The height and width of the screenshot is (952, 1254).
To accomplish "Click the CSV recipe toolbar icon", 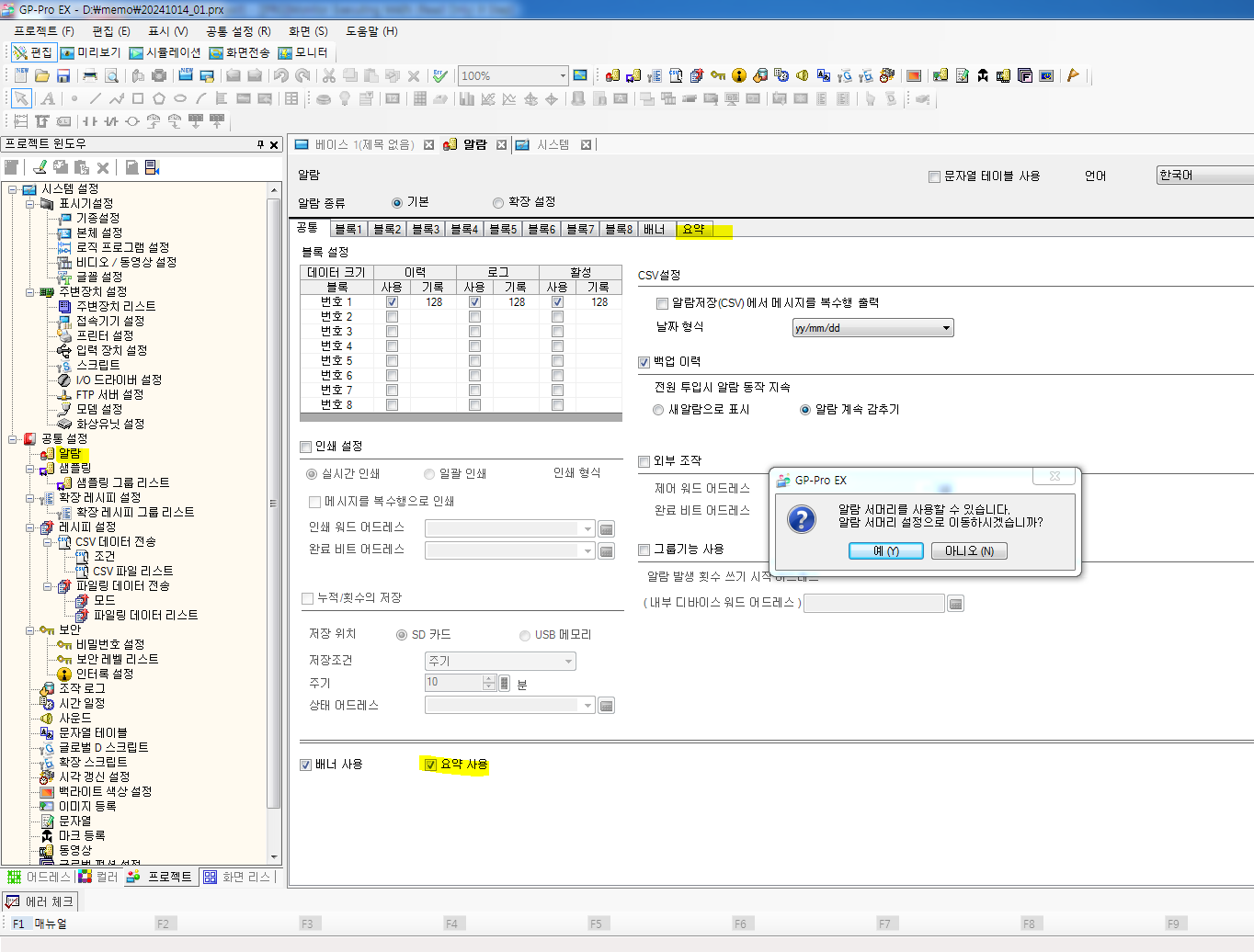I will (x=676, y=75).
